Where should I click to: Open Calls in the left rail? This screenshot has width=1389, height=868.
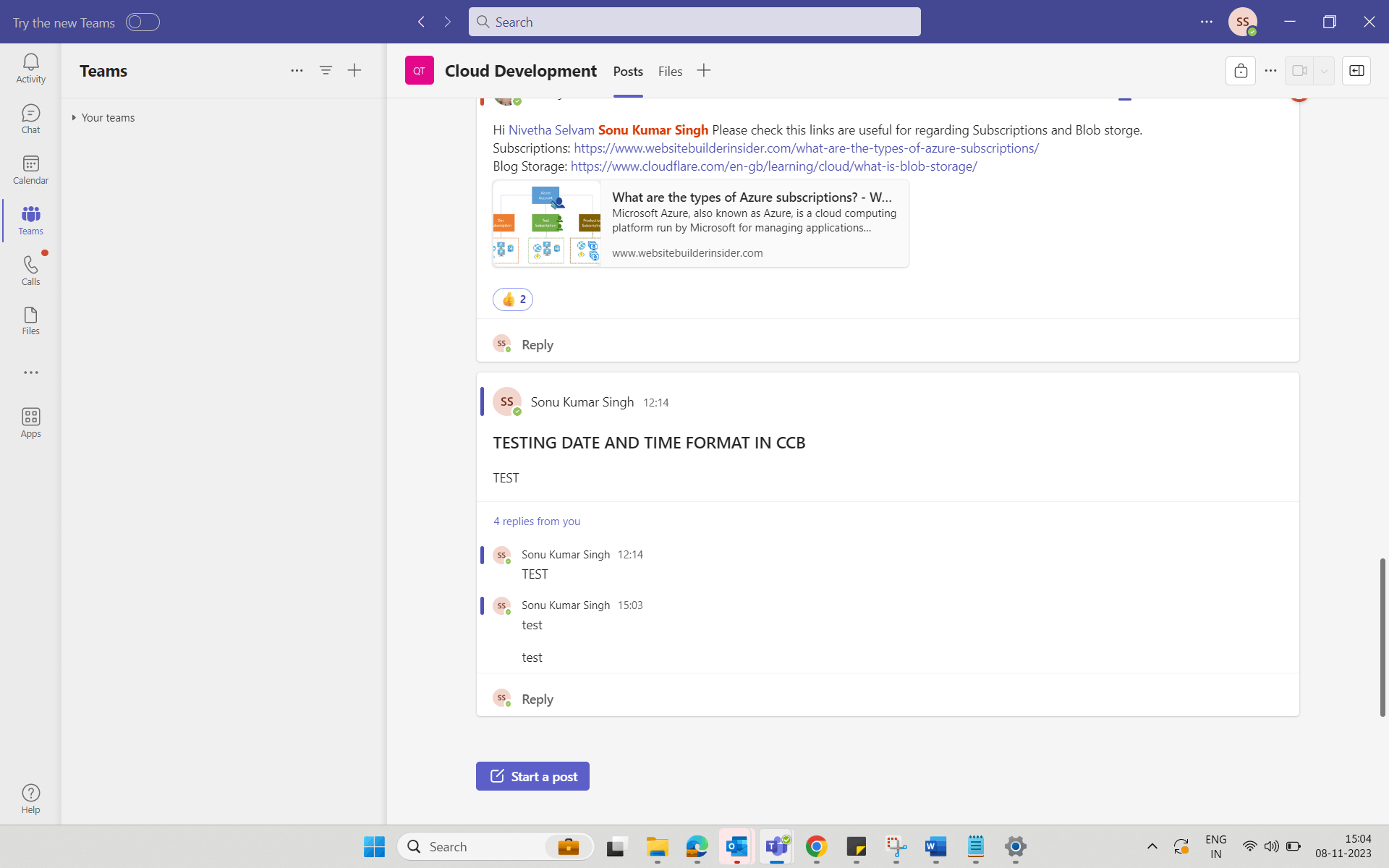[30, 271]
